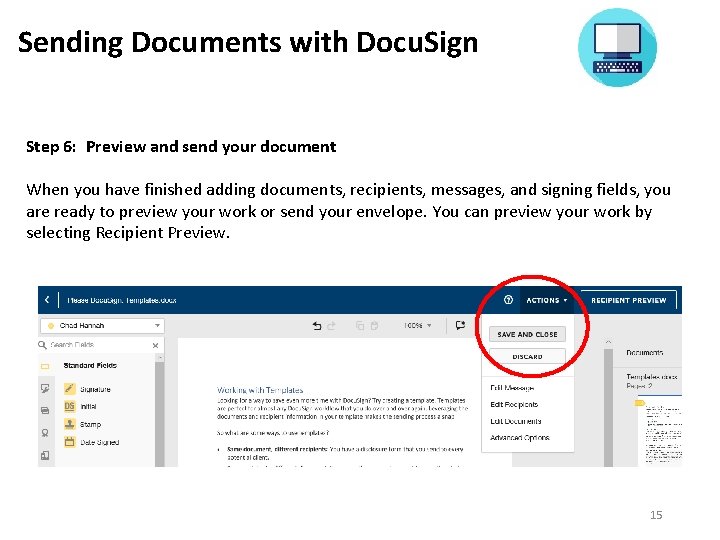
Task: Add a comment via the speech bubble icon
Action: [x=460, y=325]
